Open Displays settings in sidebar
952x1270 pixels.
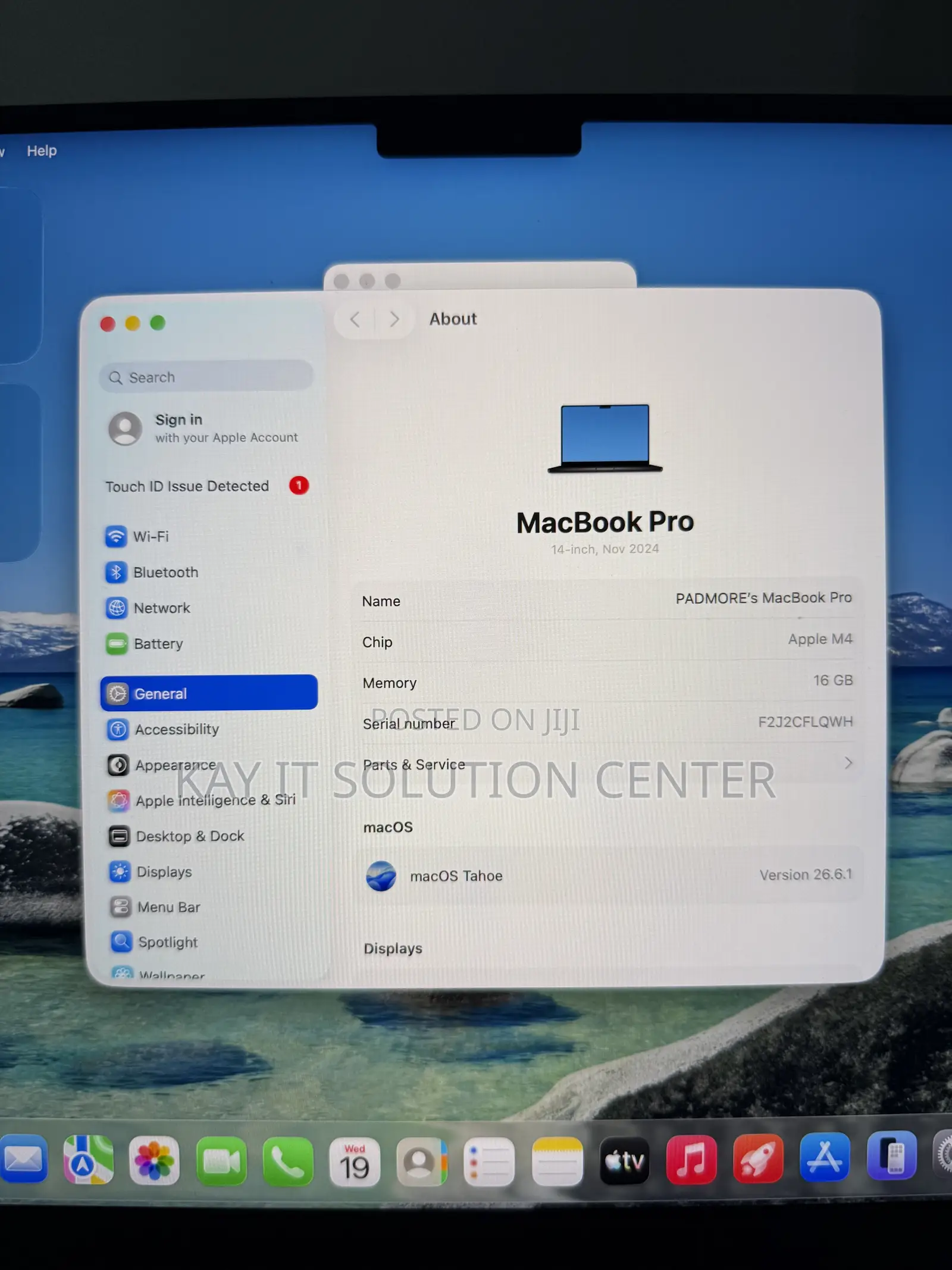click(x=151, y=872)
